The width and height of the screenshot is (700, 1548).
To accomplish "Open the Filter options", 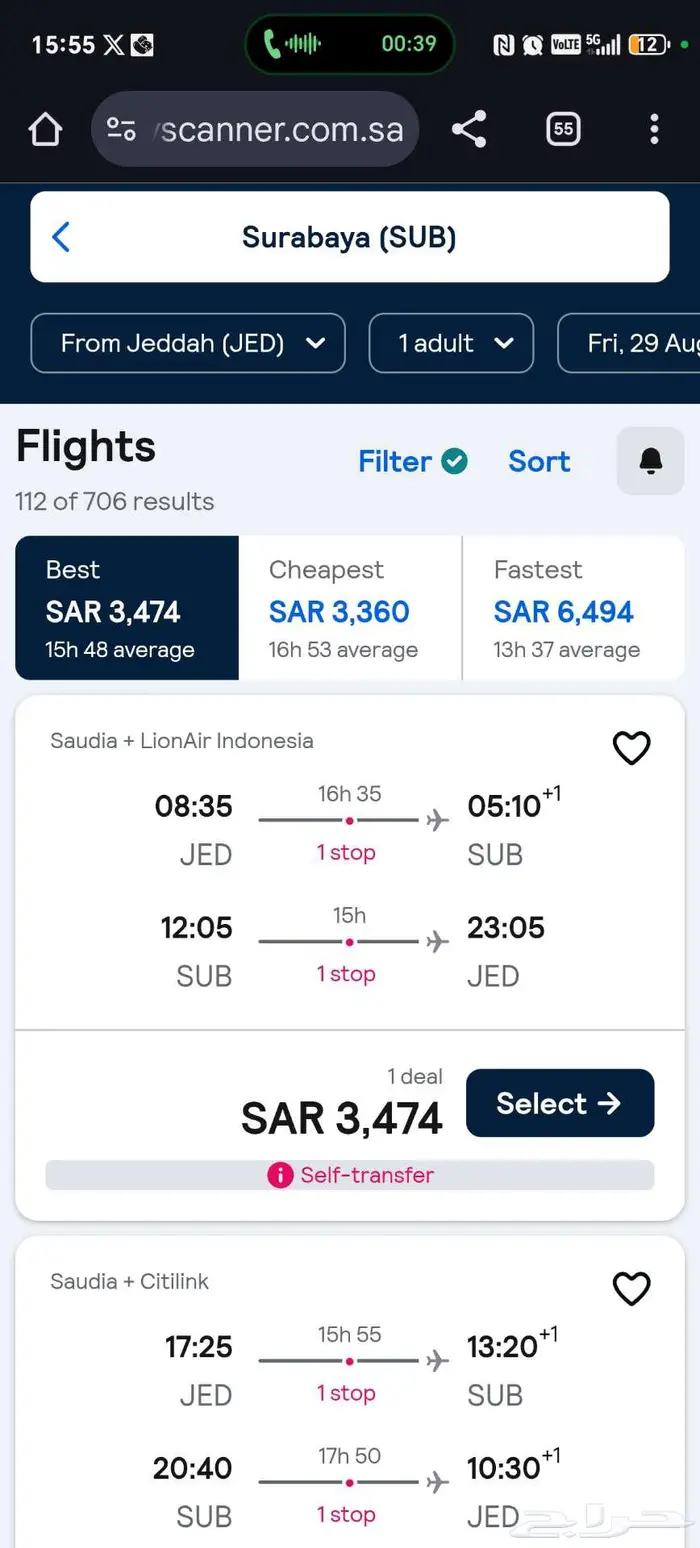I will point(413,461).
